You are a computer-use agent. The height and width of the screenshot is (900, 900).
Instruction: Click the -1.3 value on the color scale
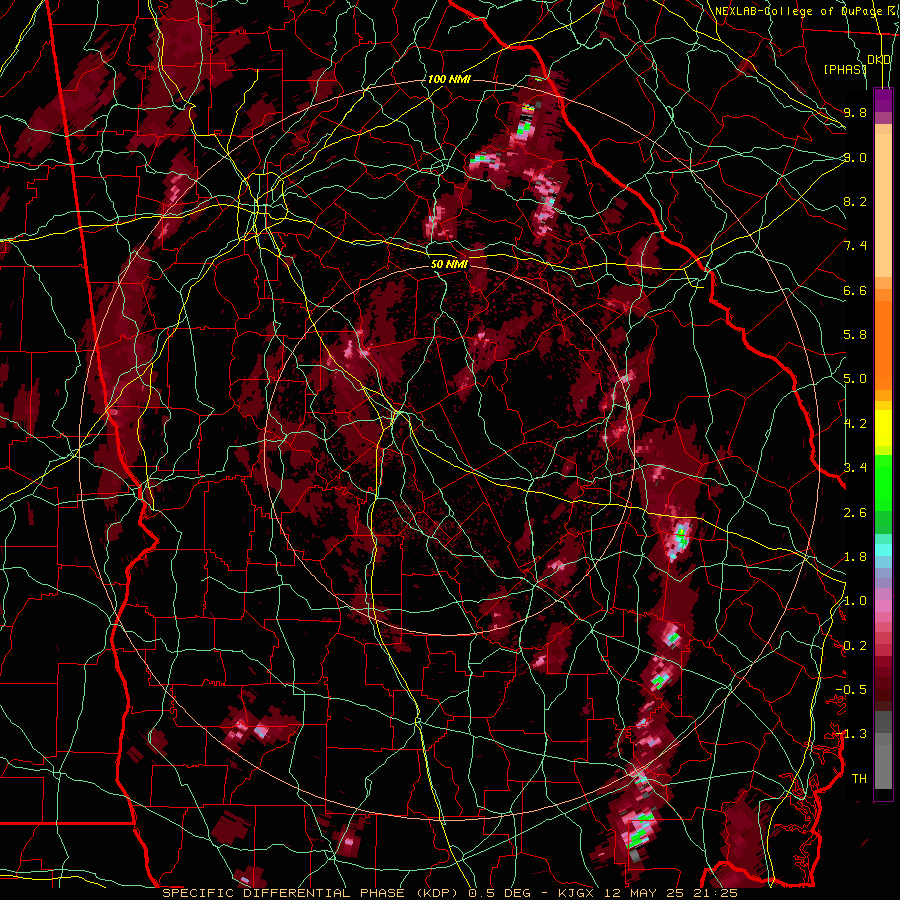[851, 734]
